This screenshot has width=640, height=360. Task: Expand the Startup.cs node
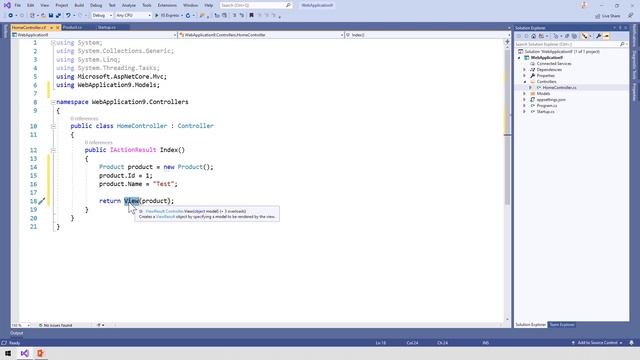coord(524,112)
